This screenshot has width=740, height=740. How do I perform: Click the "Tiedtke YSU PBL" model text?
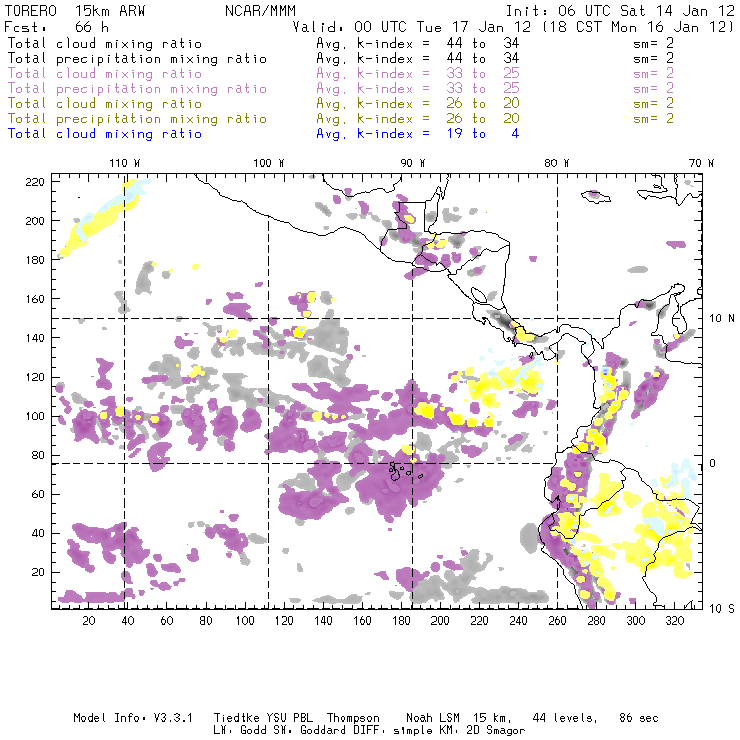coord(263,718)
